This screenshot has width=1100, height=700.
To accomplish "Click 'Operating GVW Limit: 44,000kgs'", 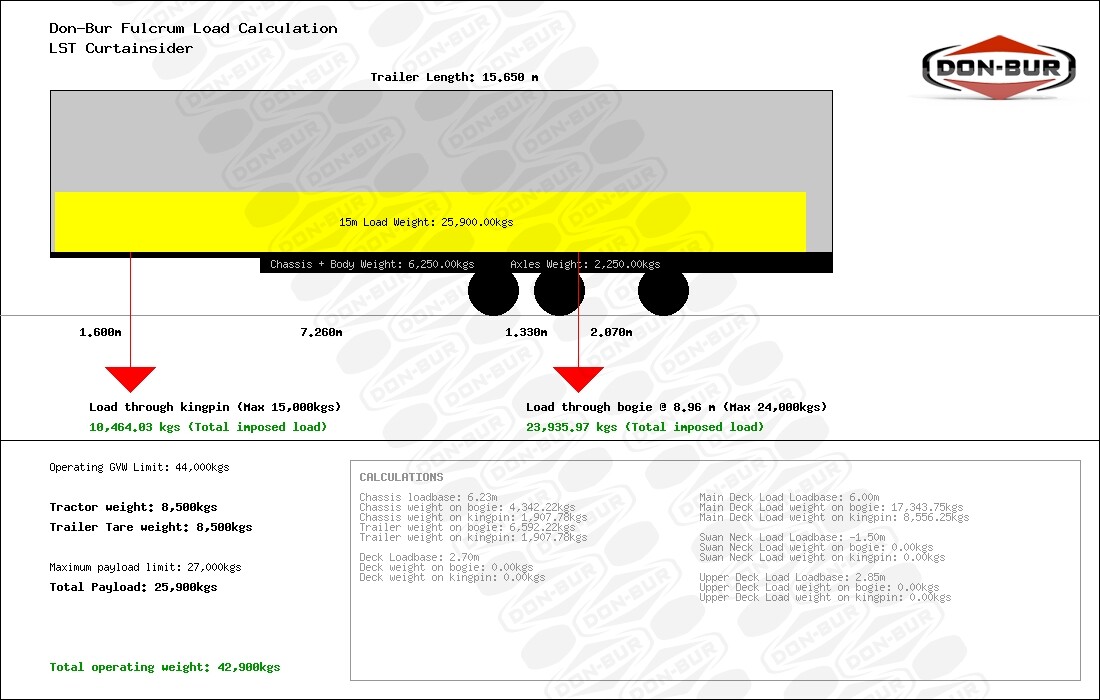I will 139,467.
